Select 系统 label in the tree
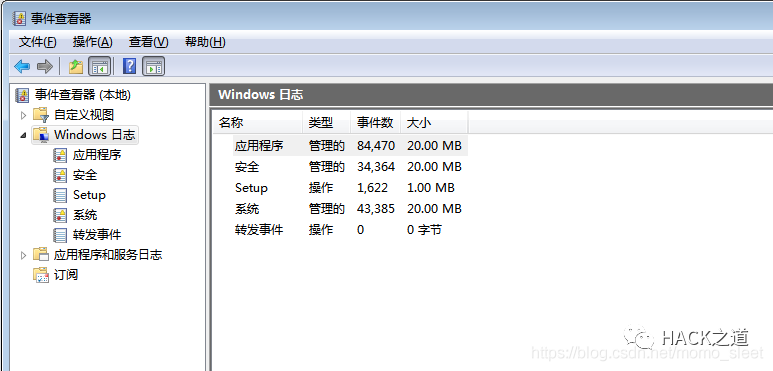This screenshot has height=371, width=773. click(x=85, y=215)
